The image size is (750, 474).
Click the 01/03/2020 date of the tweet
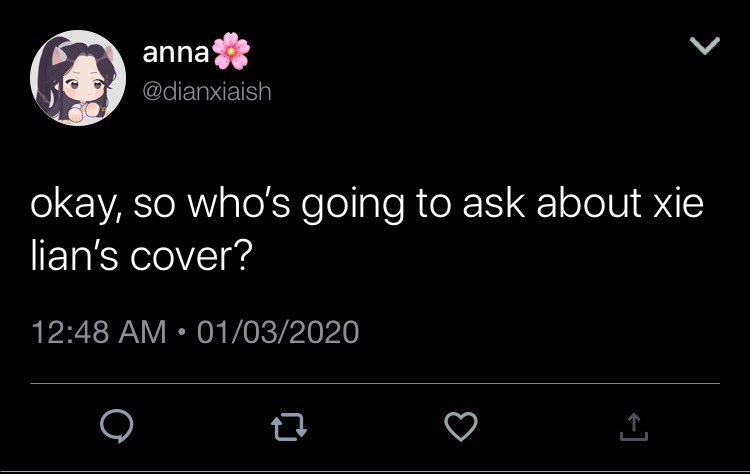tap(278, 332)
